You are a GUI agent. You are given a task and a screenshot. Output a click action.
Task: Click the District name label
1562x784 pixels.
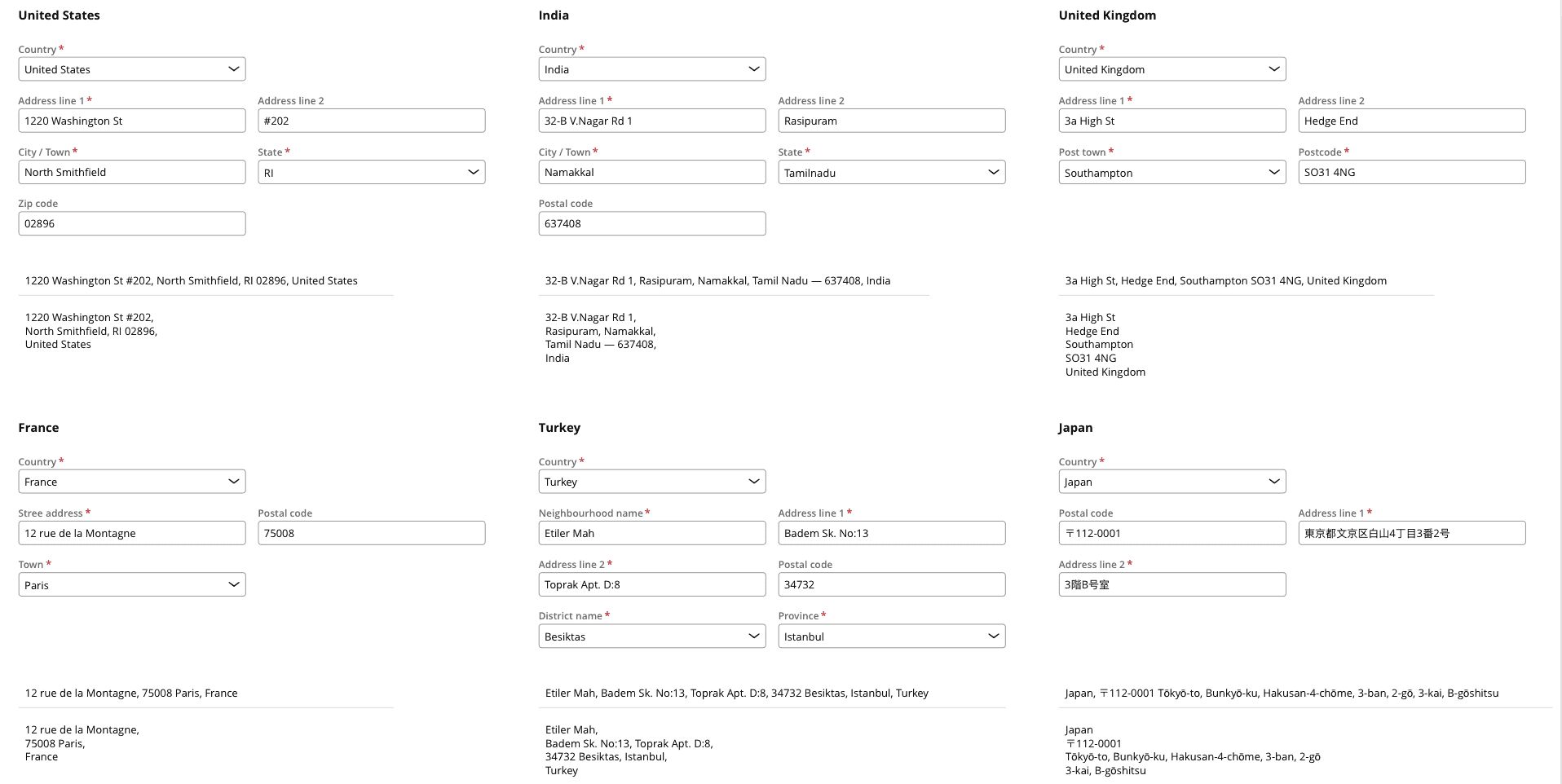point(571,616)
